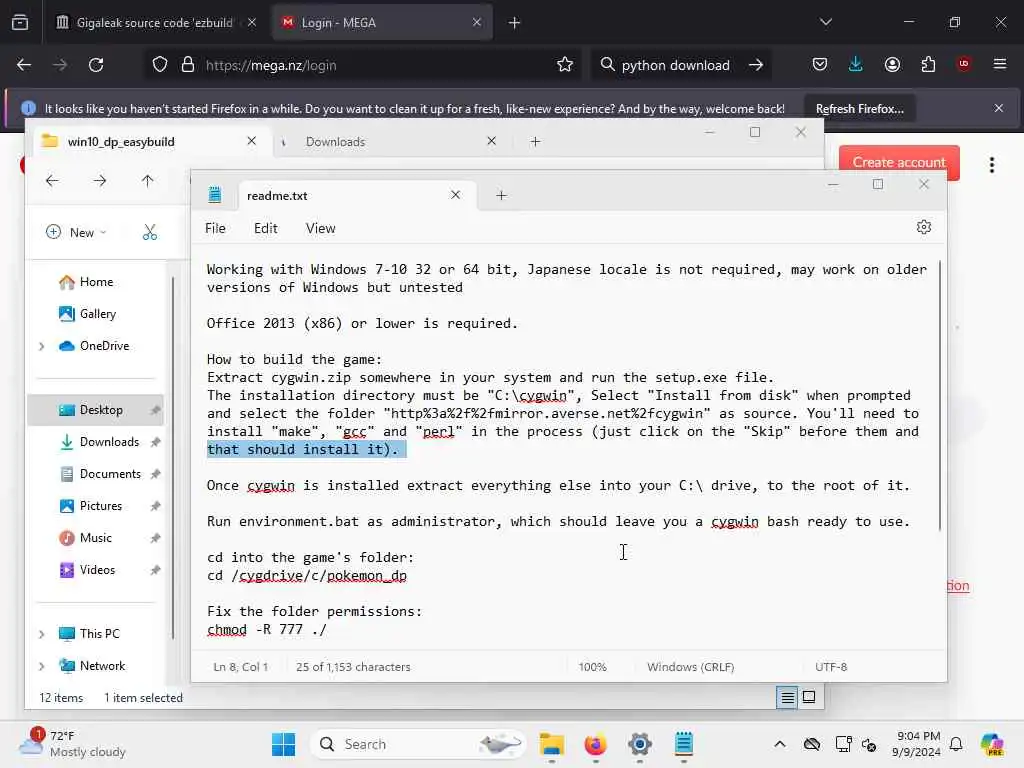The width and height of the screenshot is (1024, 768).
Task: Open Home in Explorer sidebar
Action: click(96, 282)
